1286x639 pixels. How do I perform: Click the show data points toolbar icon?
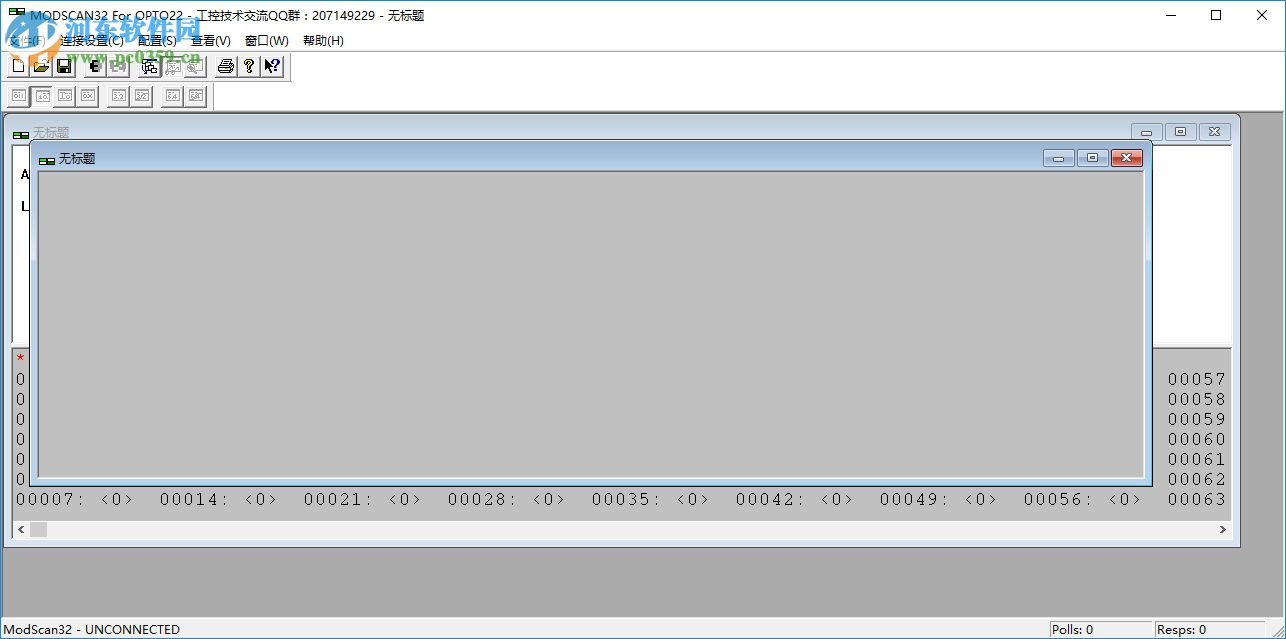point(172,66)
